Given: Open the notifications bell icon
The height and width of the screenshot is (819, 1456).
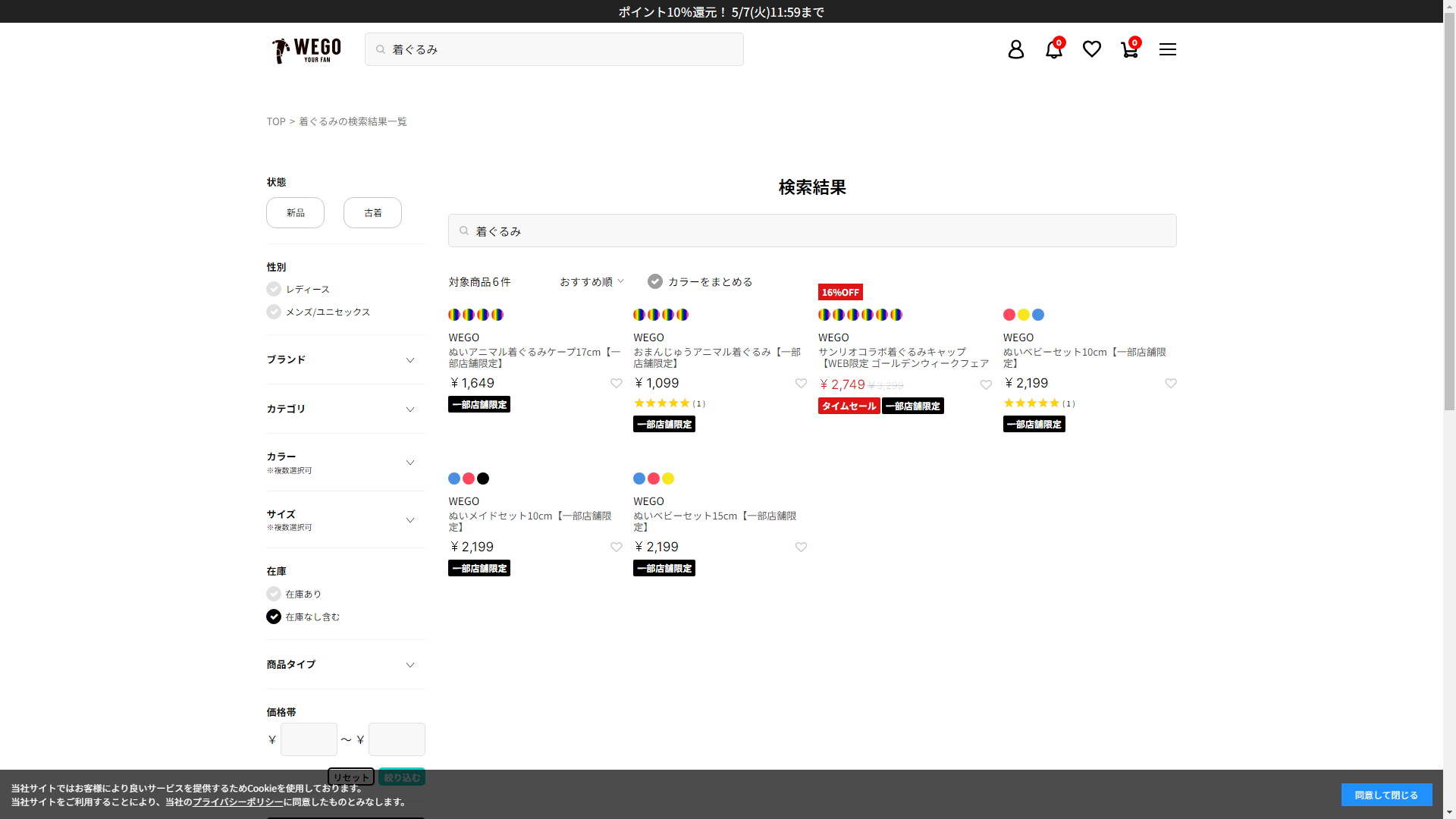Looking at the screenshot, I should [1053, 49].
